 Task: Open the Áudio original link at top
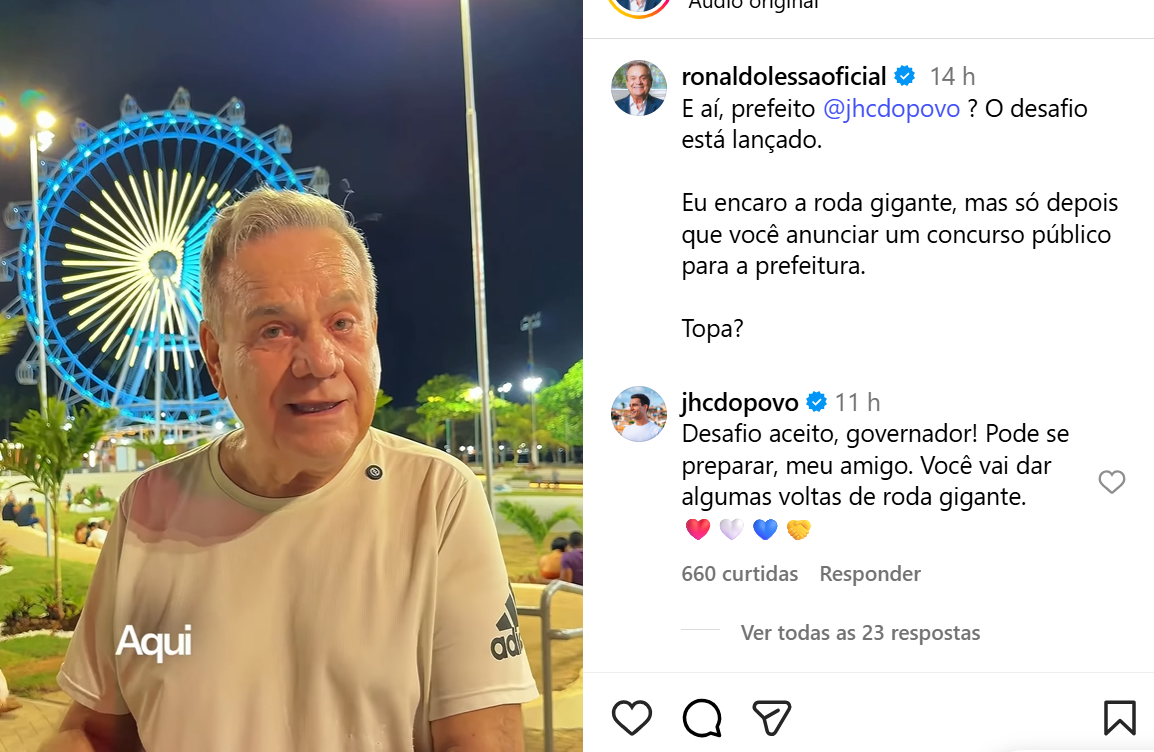click(754, 4)
